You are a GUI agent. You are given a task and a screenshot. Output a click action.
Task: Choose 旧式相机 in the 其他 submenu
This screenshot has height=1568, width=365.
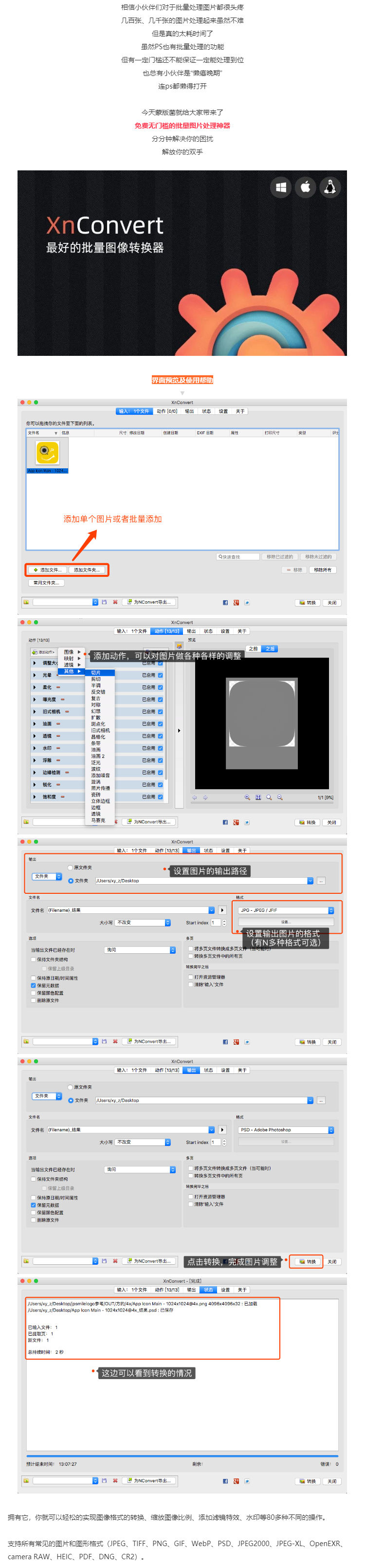[x=100, y=730]
